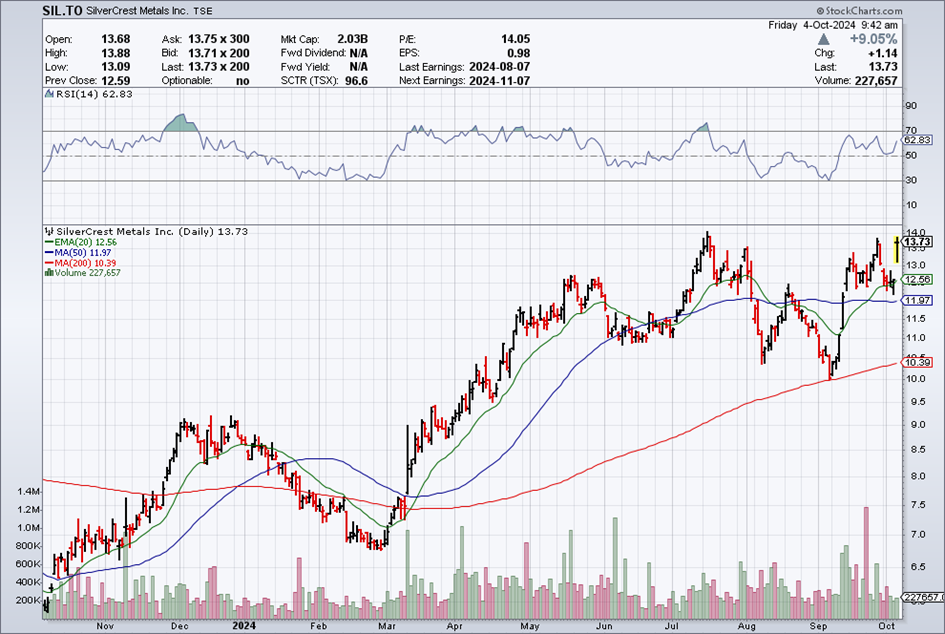Click the Volume 227,657 value in the header
This screenshot has width=945, height=634.
click(876, 80)
